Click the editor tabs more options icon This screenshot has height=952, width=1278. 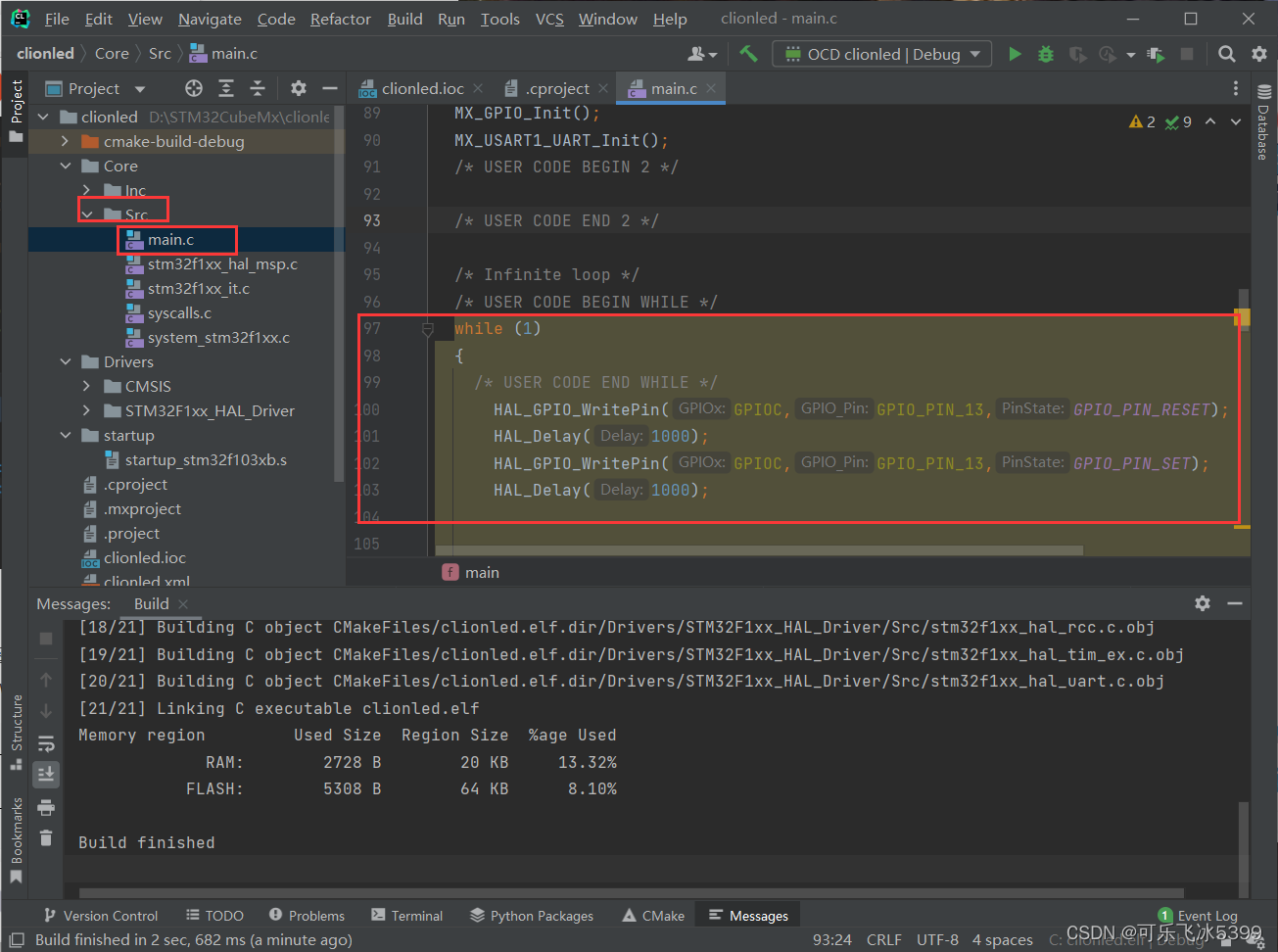tap(1236, 88)
